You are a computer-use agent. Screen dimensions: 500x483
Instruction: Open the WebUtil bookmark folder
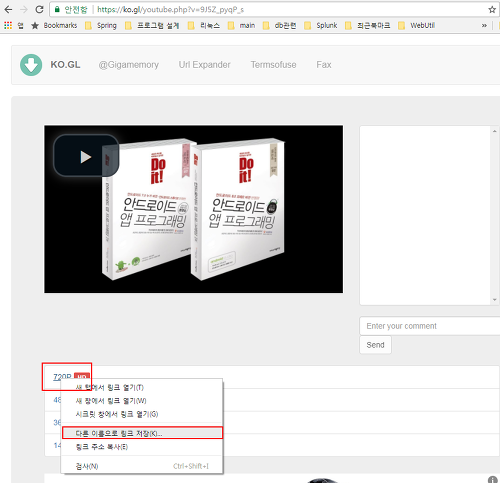click(x=416, y=25)
